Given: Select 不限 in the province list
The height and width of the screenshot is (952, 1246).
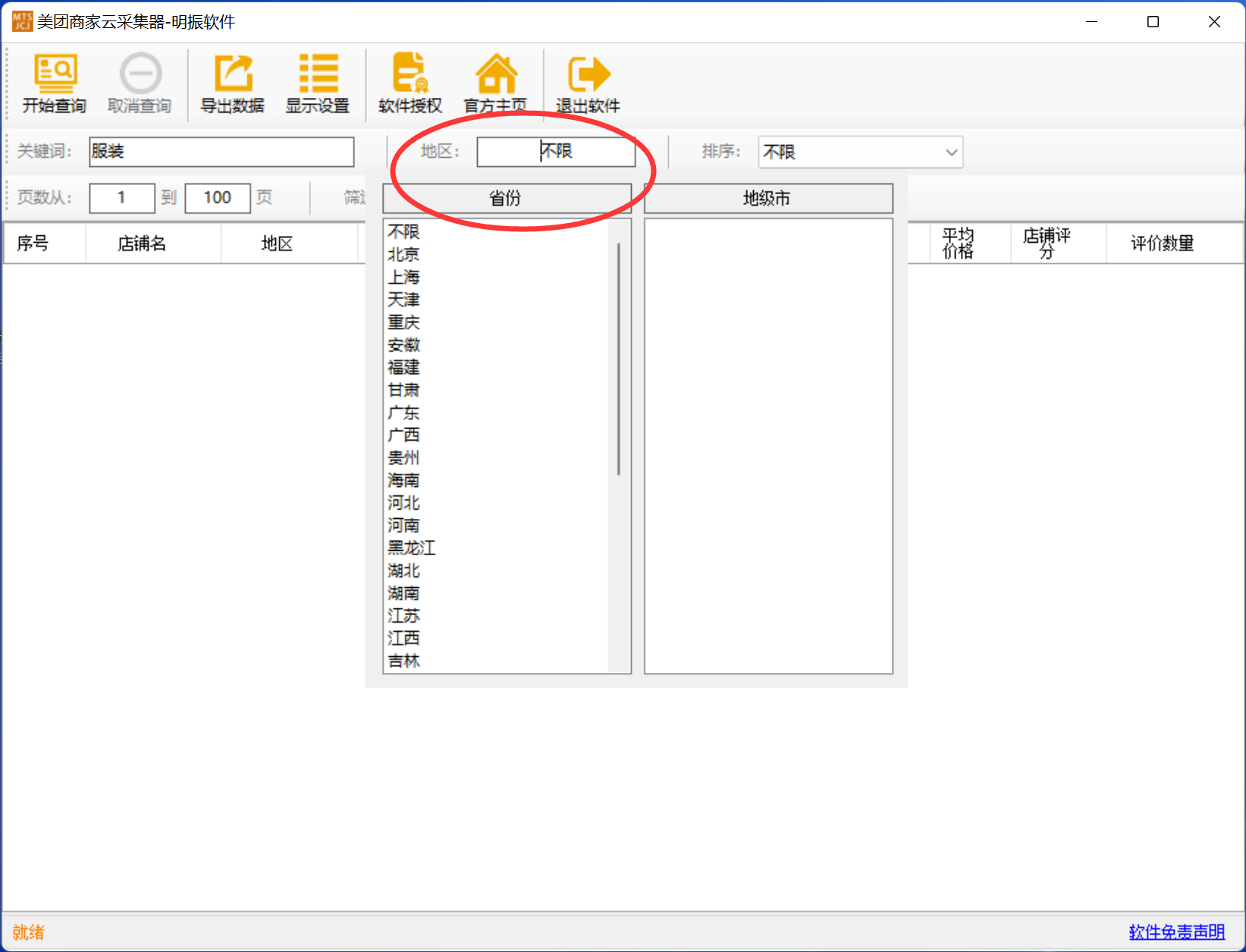Looking at the screenshot, I should (x=404, y=231).
